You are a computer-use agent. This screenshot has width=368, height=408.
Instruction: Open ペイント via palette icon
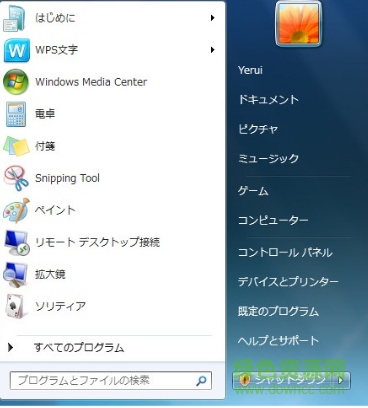point(16,210)
